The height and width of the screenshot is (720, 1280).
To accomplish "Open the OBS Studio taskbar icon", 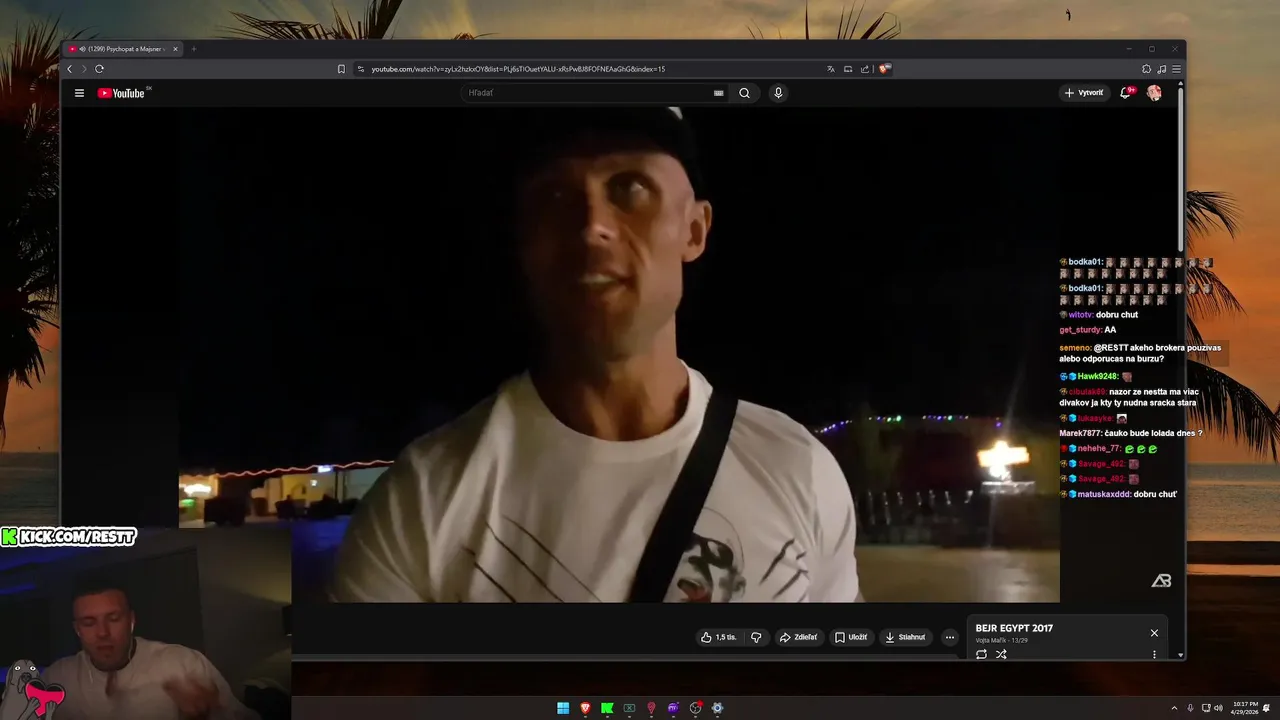I will tap(695, 708).
